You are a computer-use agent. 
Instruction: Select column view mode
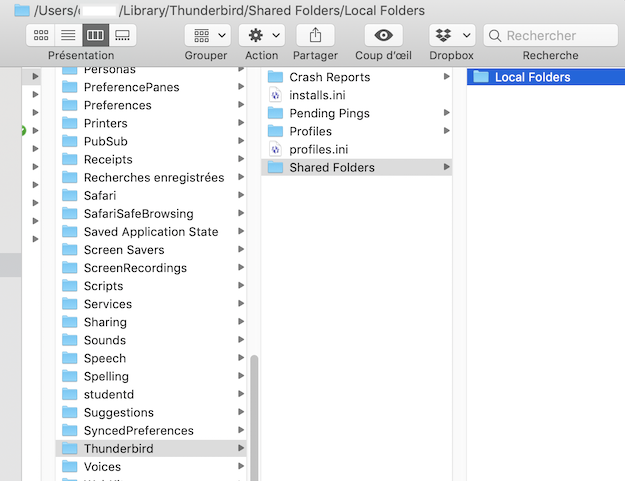pos(95,35)
